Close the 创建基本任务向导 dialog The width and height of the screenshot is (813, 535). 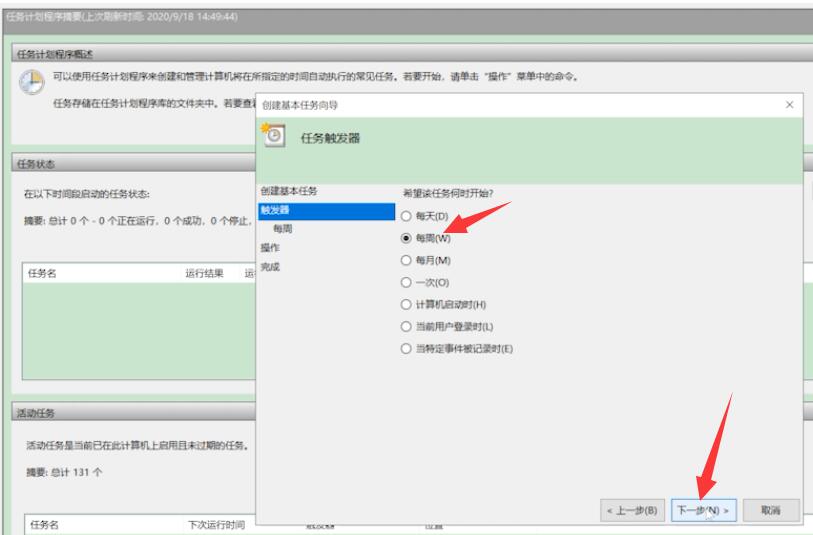789,105
